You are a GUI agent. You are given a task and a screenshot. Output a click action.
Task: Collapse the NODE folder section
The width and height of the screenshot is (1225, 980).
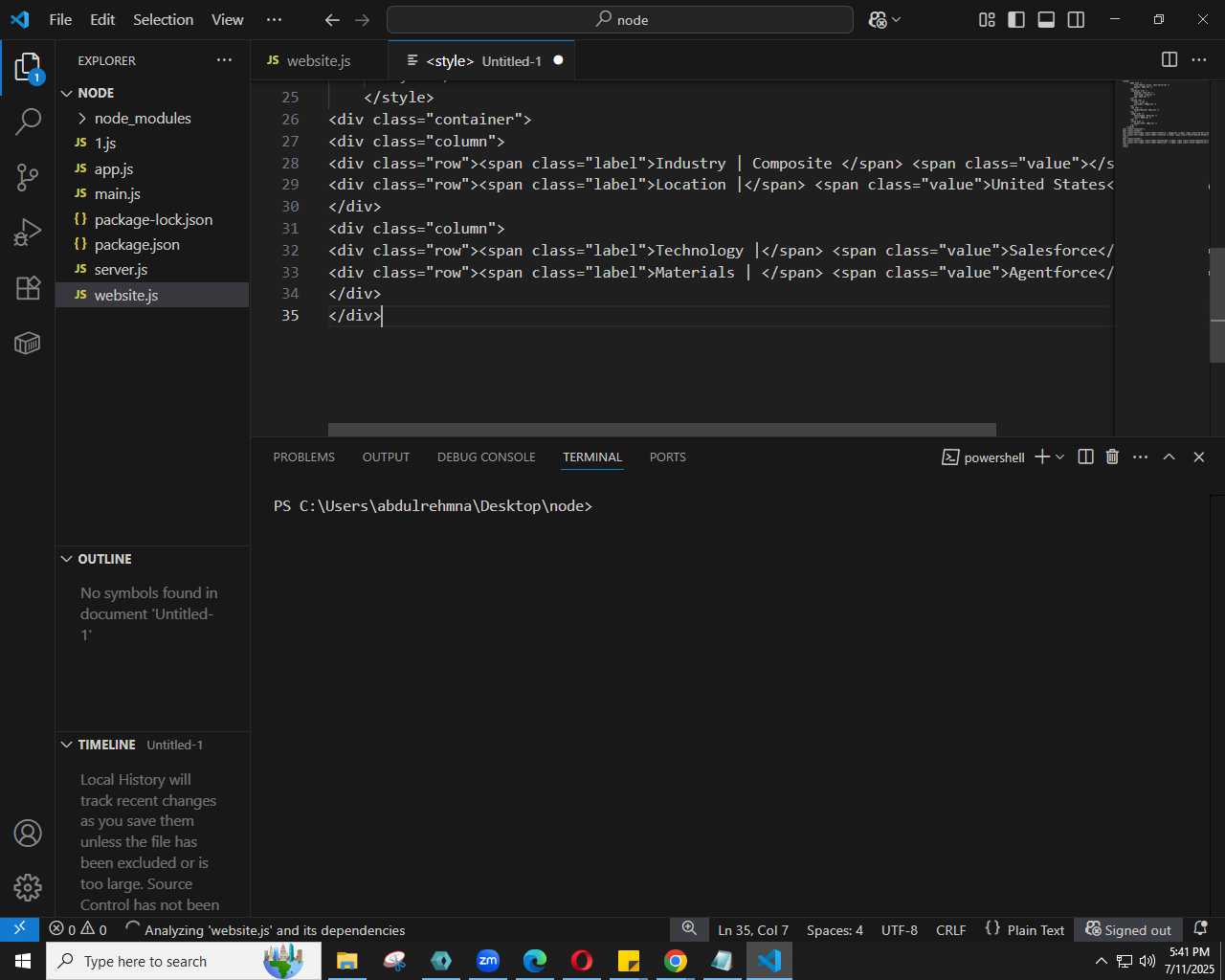(x=153, y=93)
